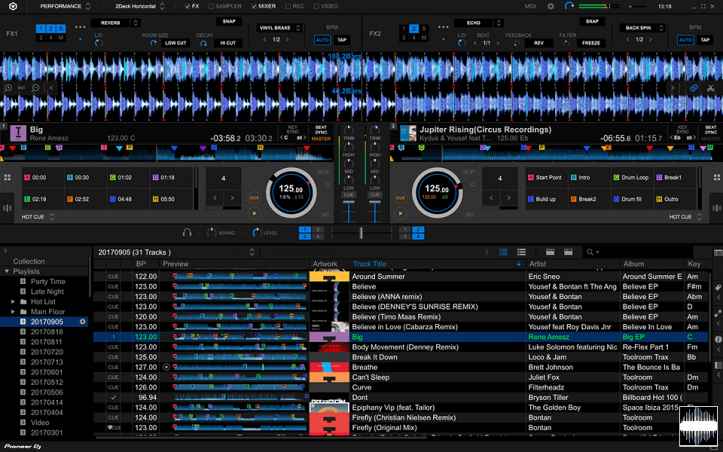Screen dimensions: 723x452
Task: Click the search magnifier icon in browser
Action: [x=591, y=252]
